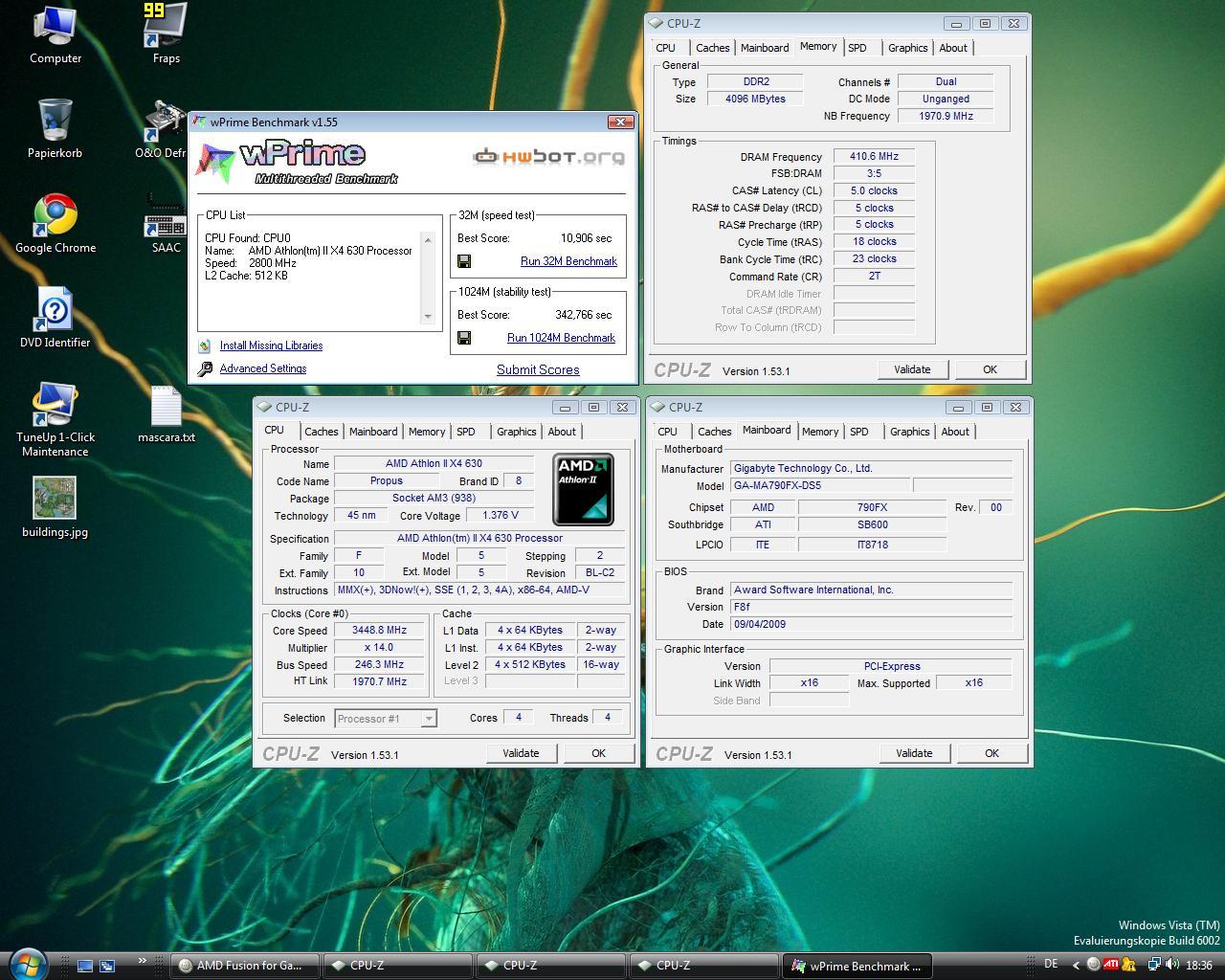The width and height of the screenshot is (1225, 980).
Task: Click mainboard model GA-MA790FX-DS5
Action: pyautogui.click(x=820, y=485)
